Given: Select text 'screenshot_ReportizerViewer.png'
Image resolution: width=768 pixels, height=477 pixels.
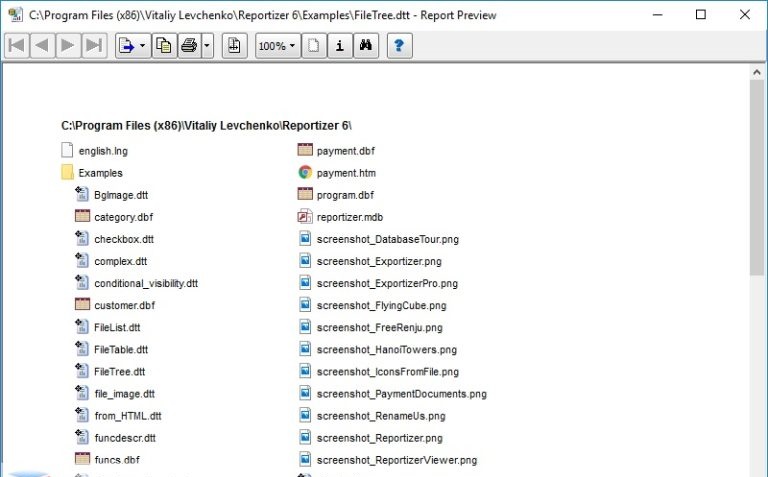Looking at the screenshot, I should 397,460.
